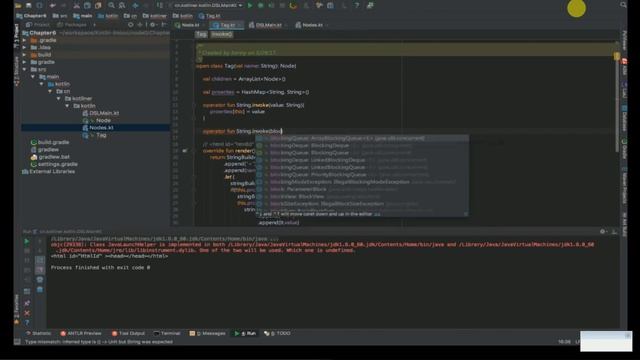
Task: Click the invoke() editor breadcrumb
Action: [x=222, y=35]
